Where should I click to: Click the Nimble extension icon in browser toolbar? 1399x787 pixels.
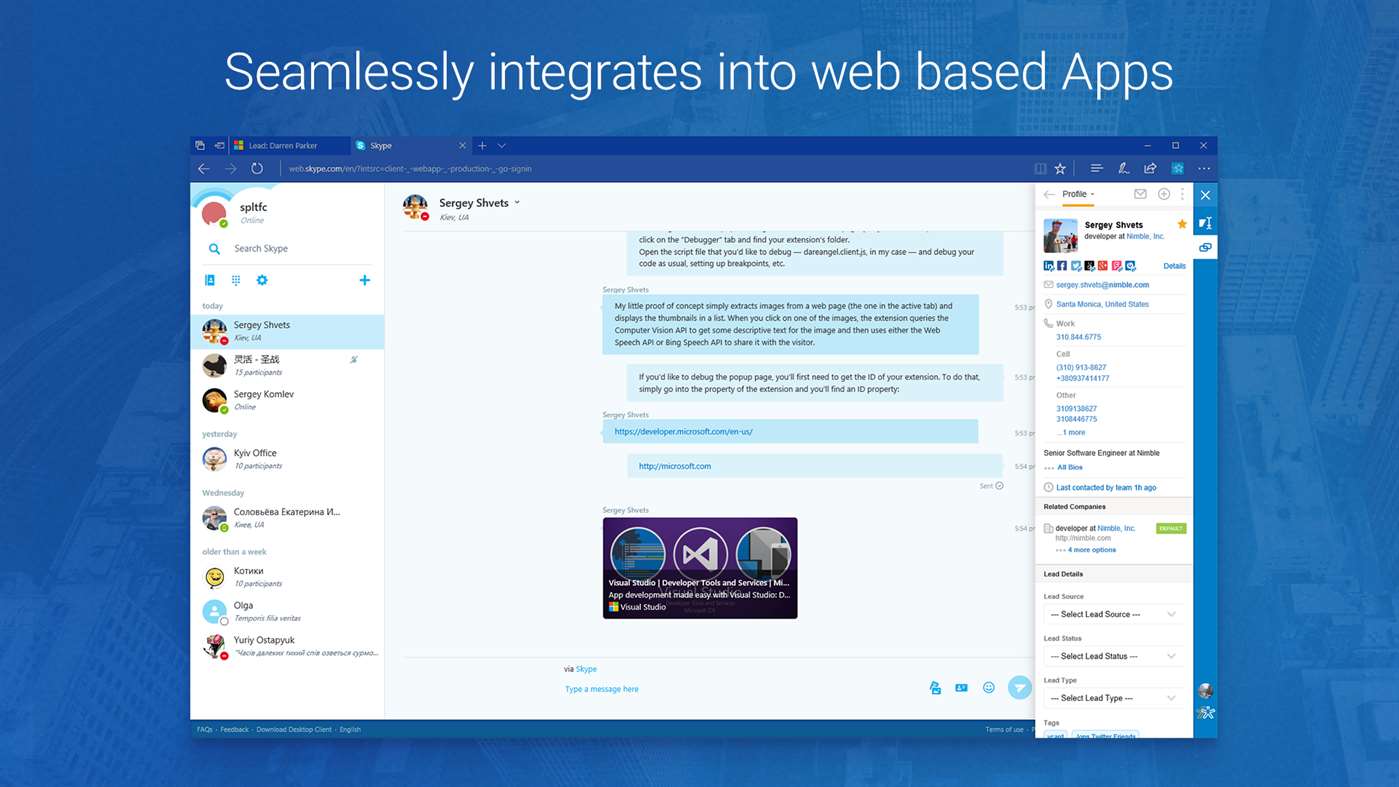(x=1178, y=168)
